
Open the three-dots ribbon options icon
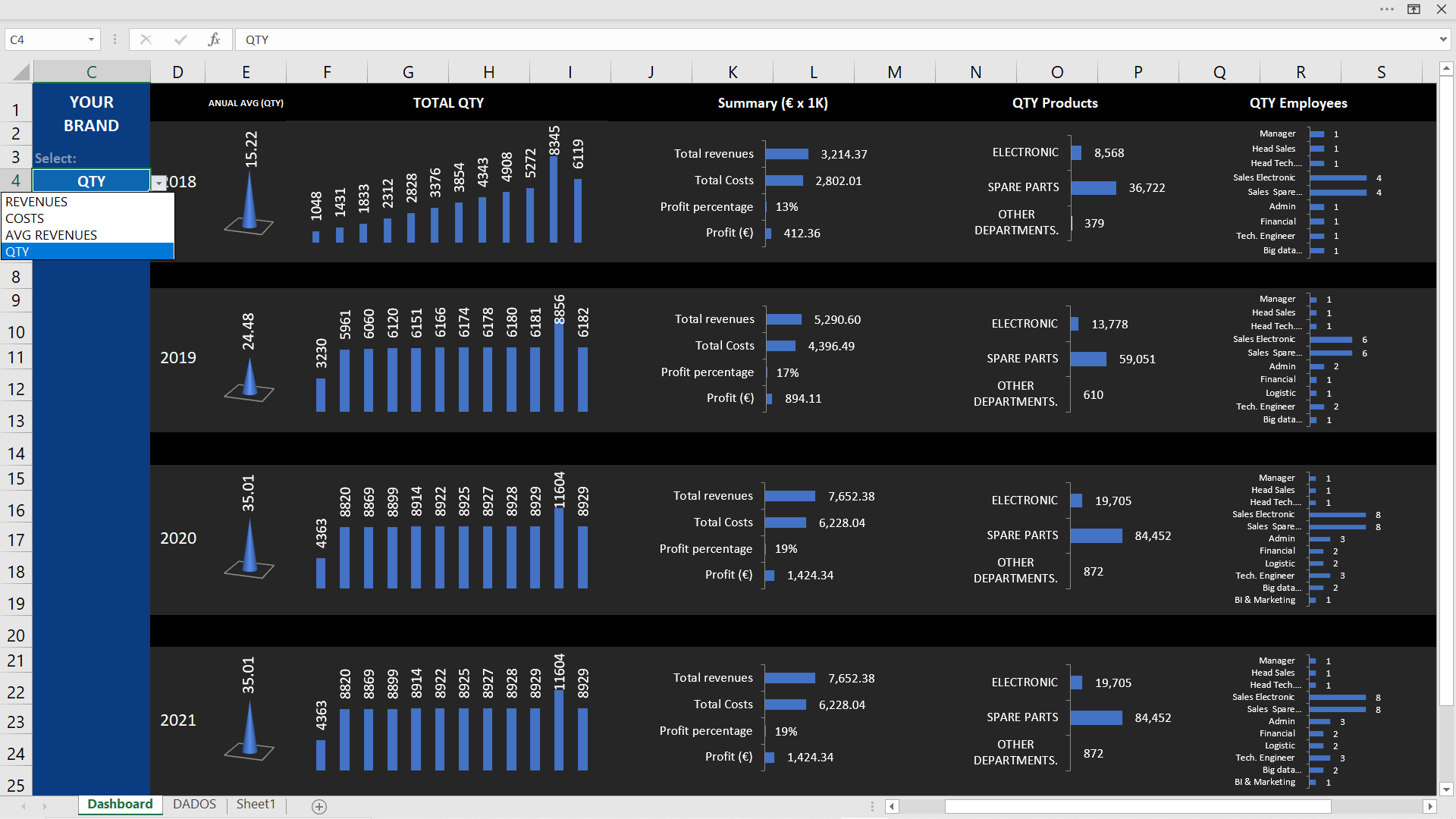point(1387,9)
